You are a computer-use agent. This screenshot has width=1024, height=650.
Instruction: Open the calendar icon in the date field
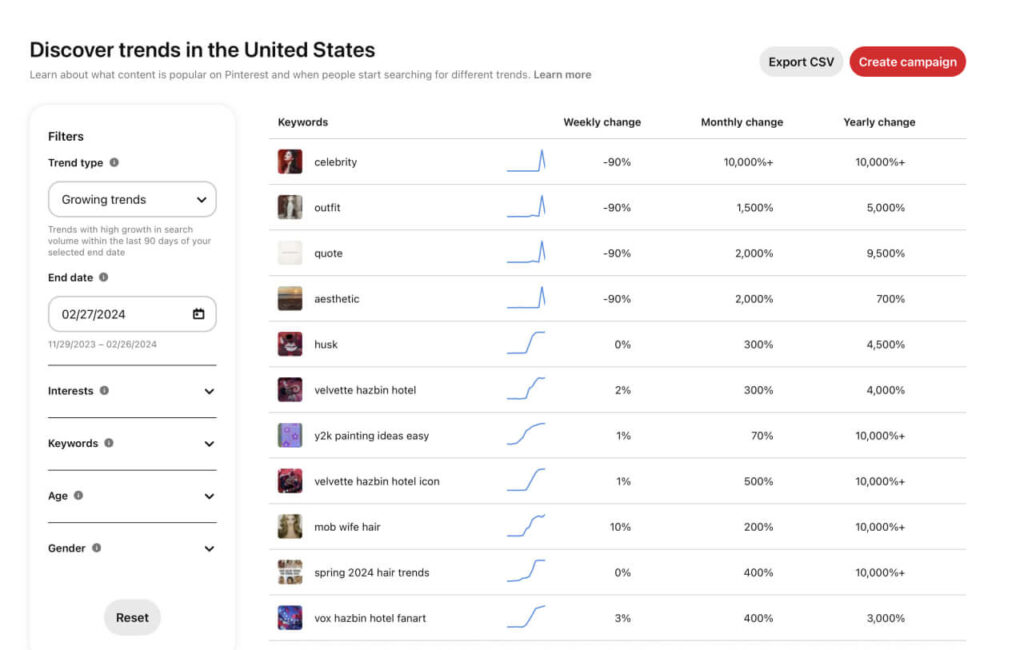[198, 314]
